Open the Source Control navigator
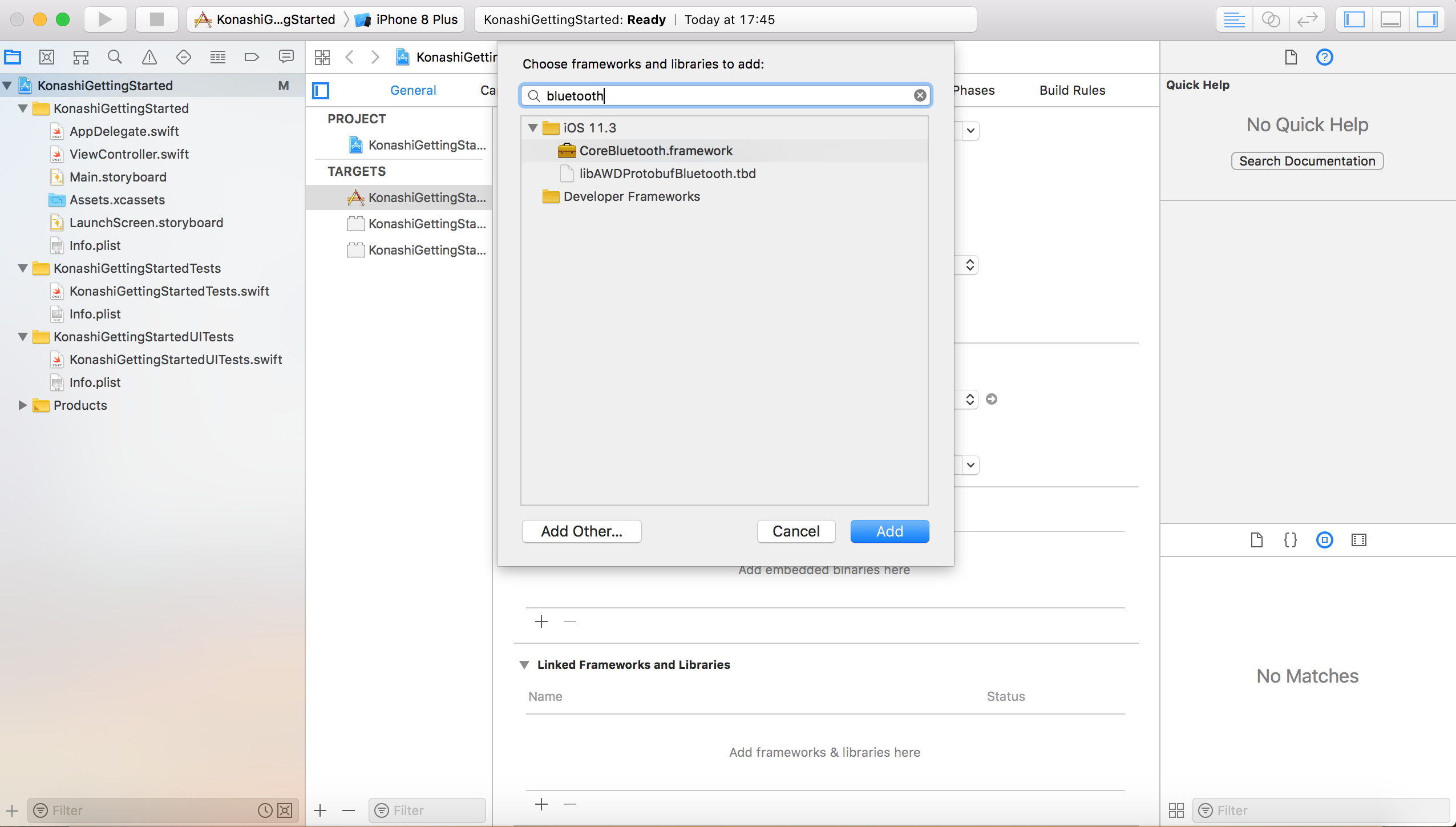 click(46, 57)
